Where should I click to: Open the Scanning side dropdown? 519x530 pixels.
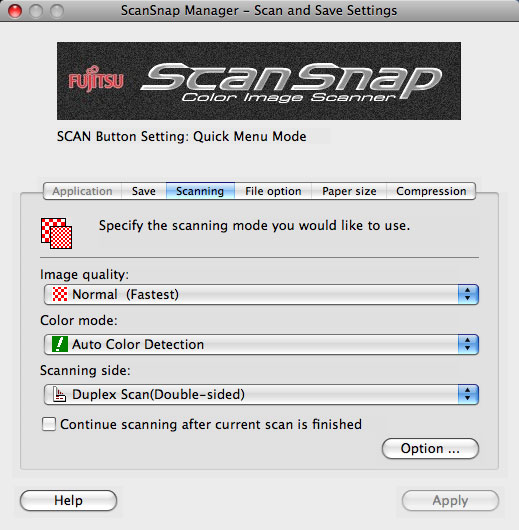261,394
